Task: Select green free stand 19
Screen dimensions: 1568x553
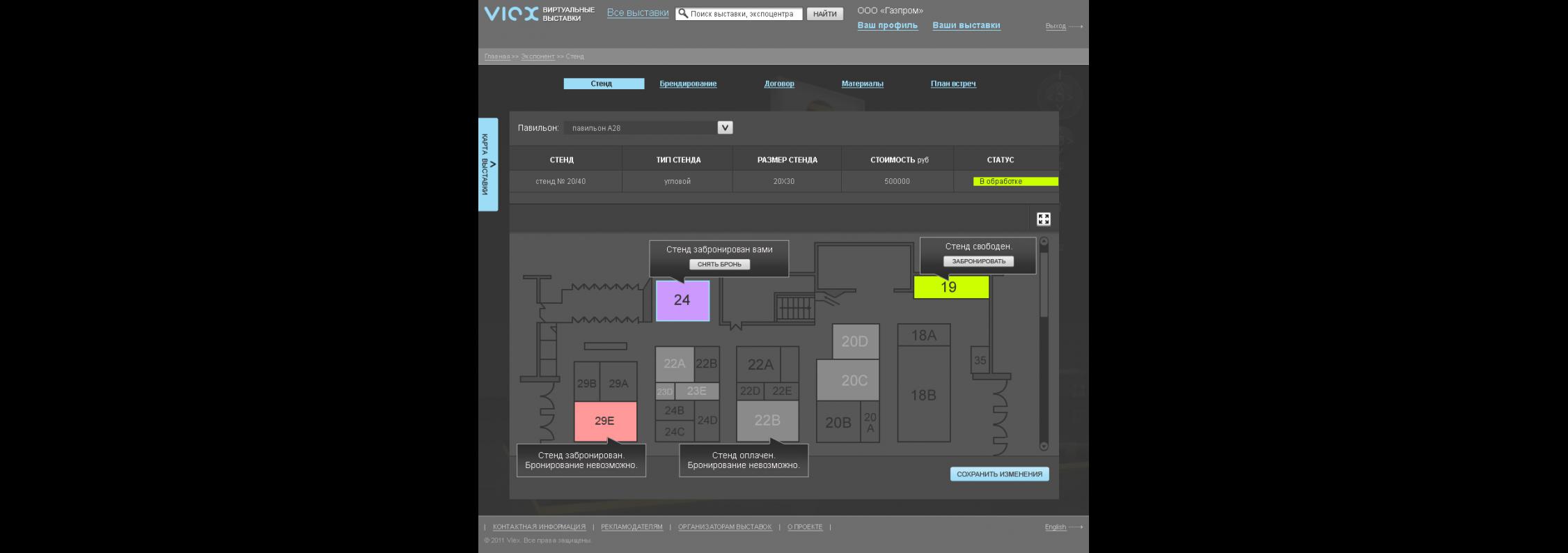Action: [950, 288]
